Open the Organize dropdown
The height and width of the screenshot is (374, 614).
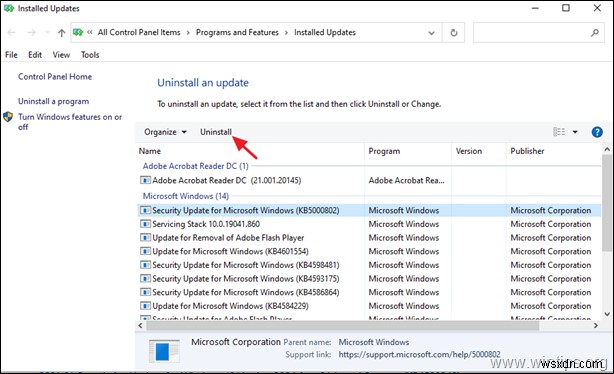pos(165,132)
